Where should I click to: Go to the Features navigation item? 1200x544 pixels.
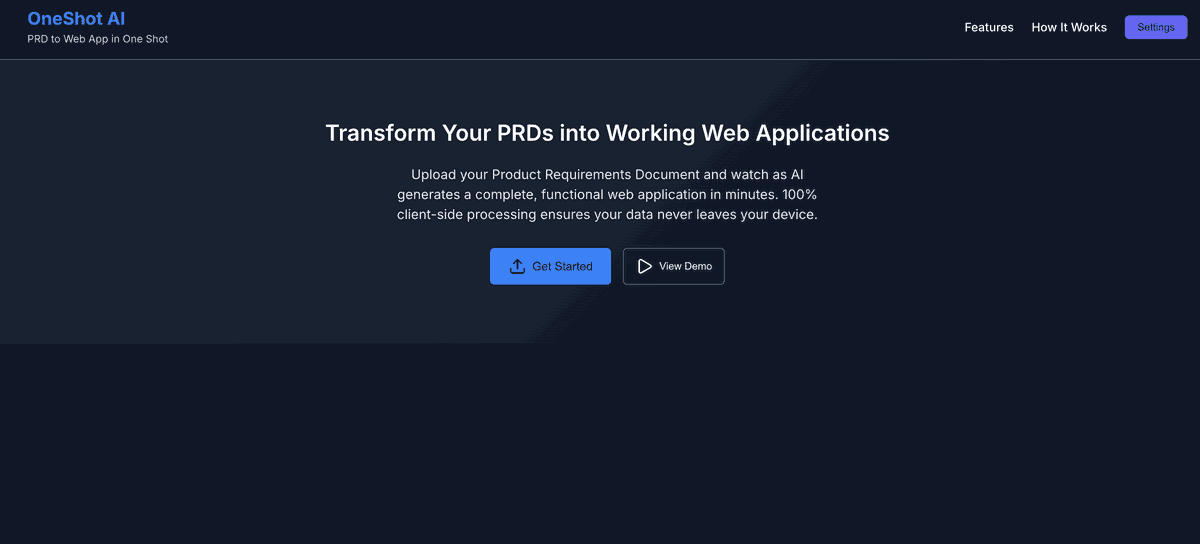tap(988, 28)
